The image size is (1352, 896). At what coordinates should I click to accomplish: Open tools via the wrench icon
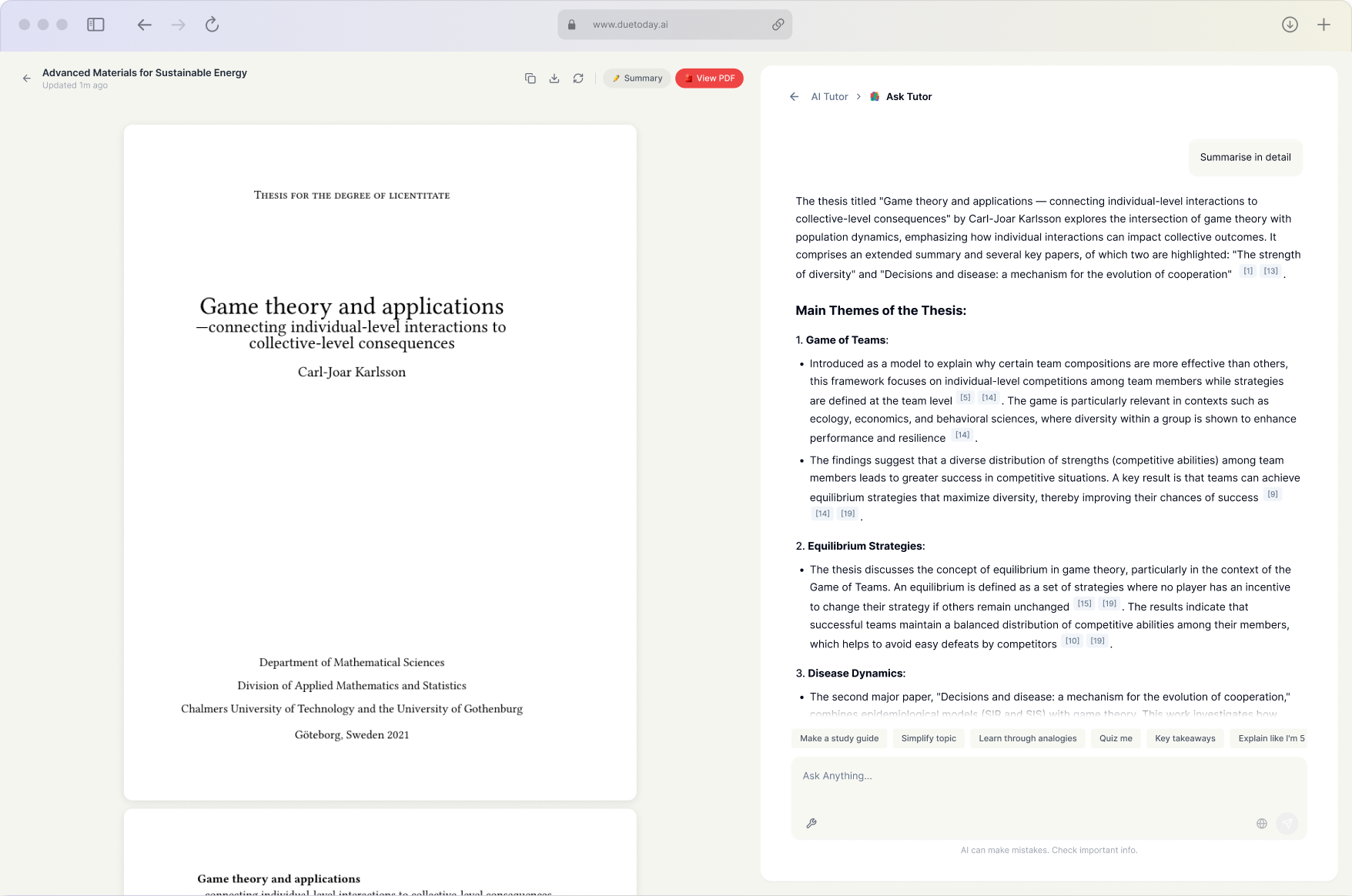(x=811, y=823)
